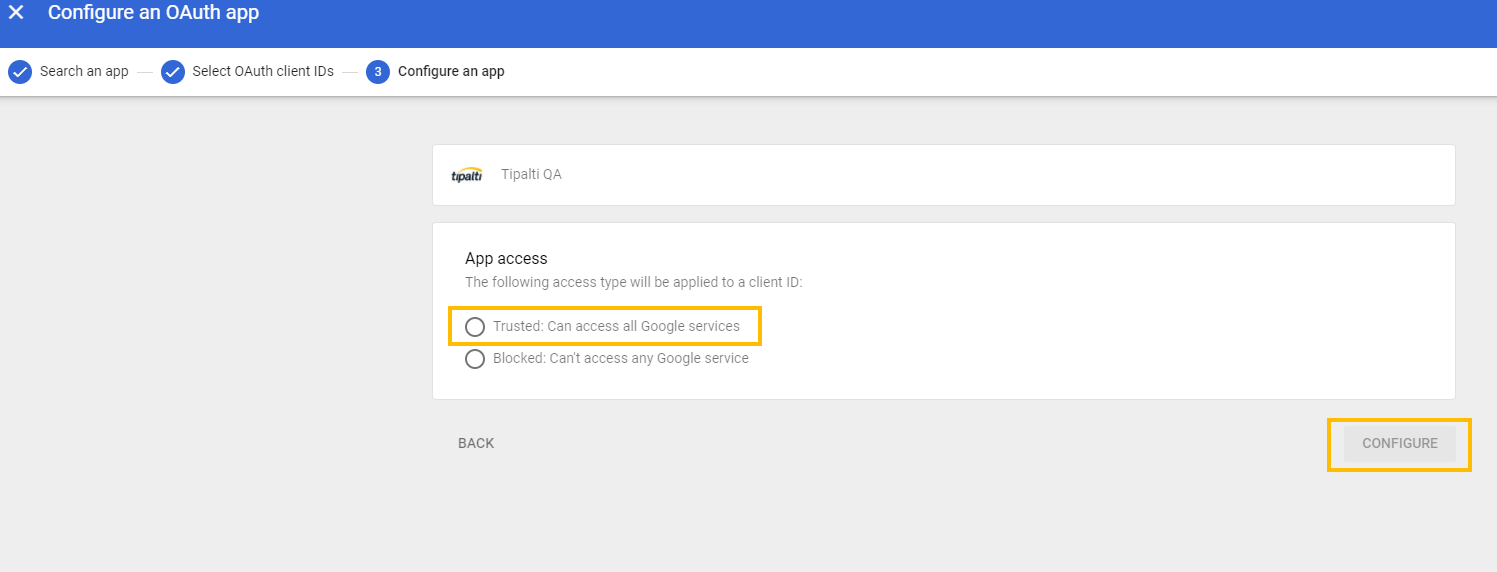Click the Tipalti logo icon

[x=467, y=175]
